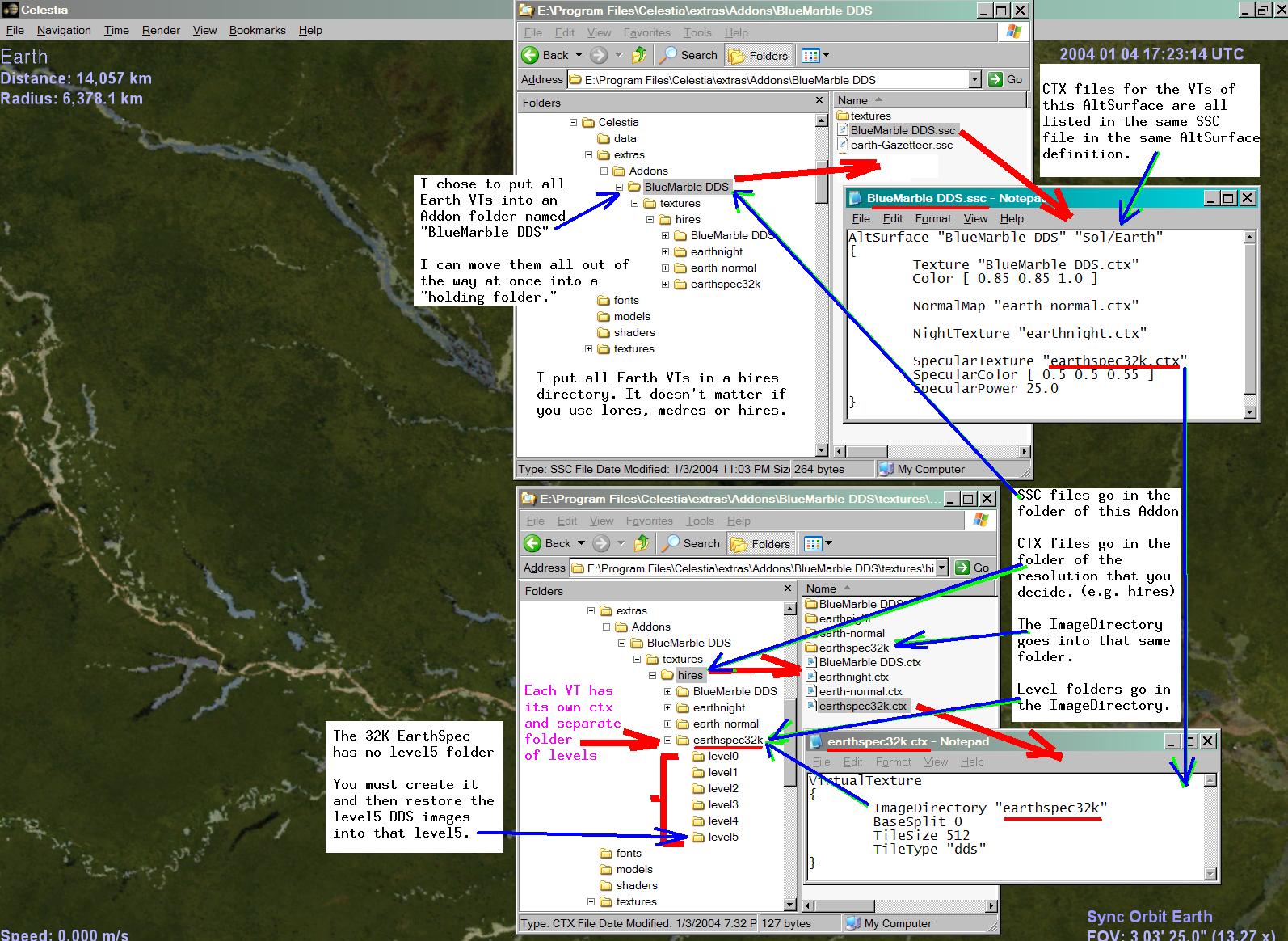Open Views dropdown arrow in lower Explorer

coord(827,543)
